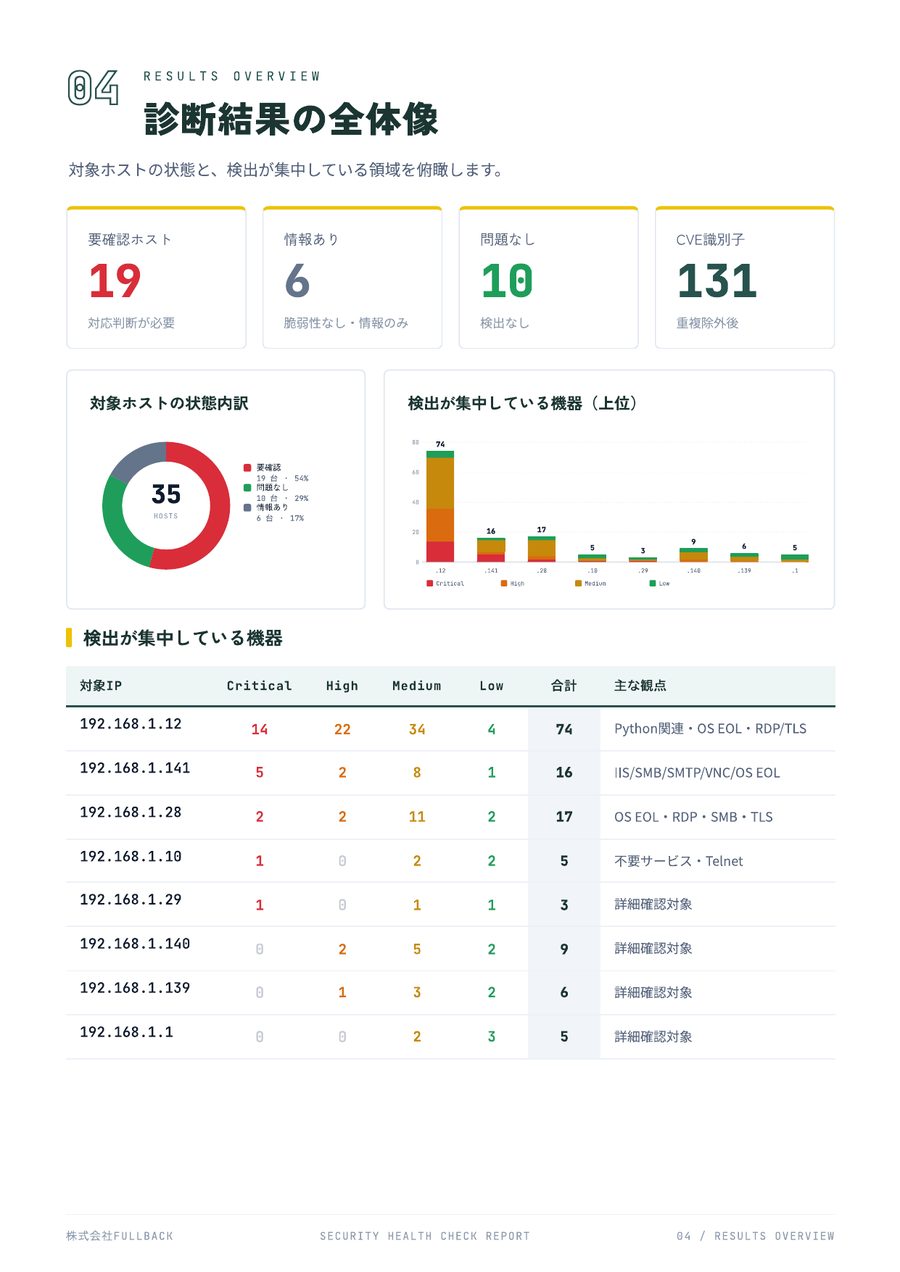Click the bar labeled 16 for .141
Image resolution: width=900 pixels, height=1272 pixels.
491,550
